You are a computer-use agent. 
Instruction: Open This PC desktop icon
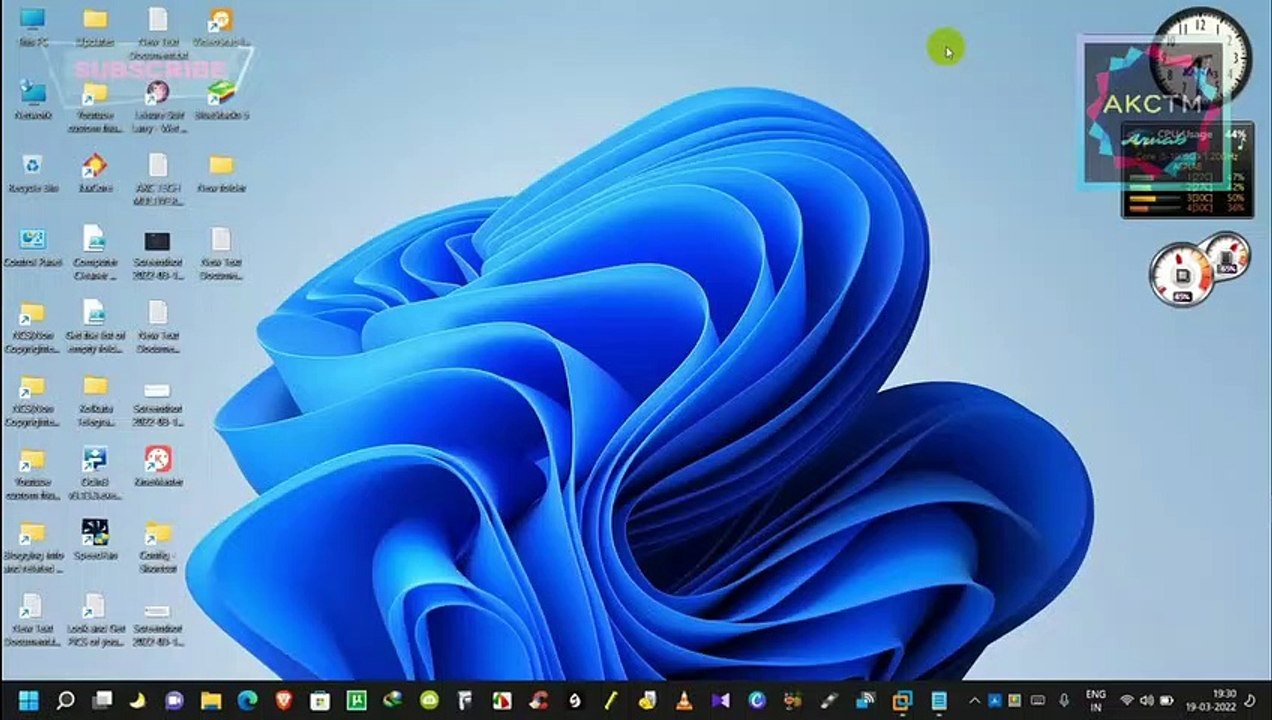[32, 26]
